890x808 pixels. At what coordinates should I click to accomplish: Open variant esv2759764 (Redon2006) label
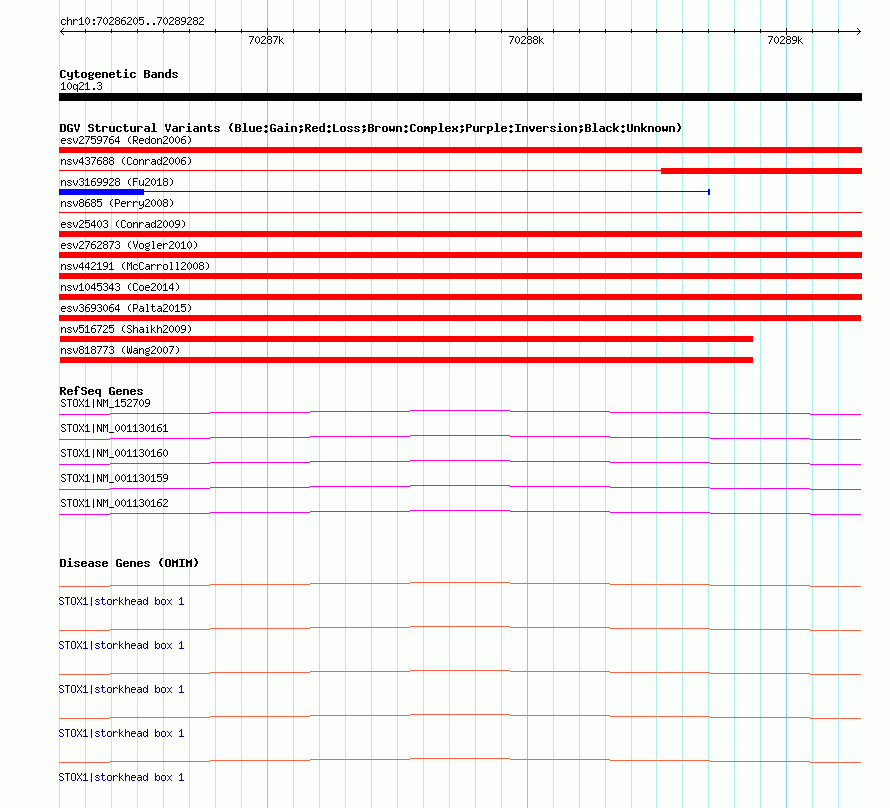pos(126,140)
